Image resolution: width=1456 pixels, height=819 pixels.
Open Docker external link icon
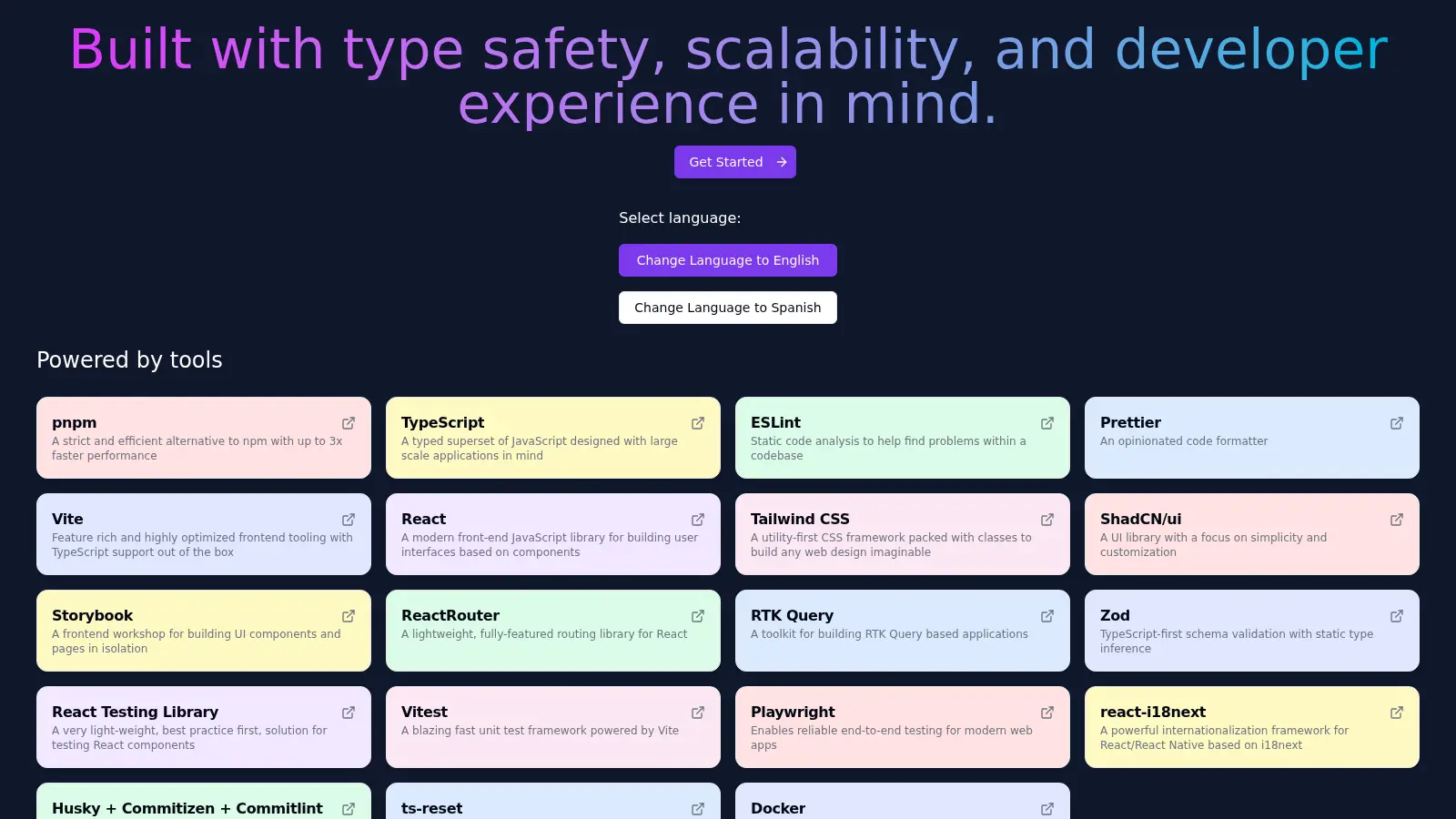tap(1047, 809)
